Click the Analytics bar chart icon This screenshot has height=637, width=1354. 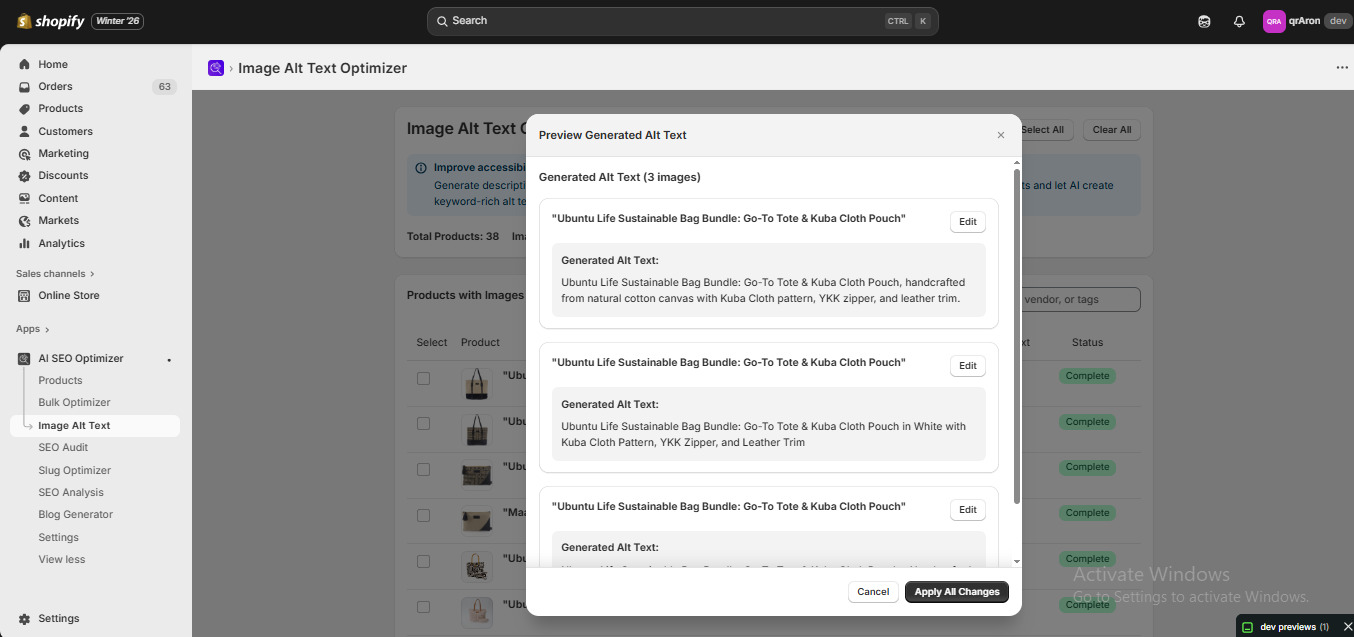click(x=25, y=243)
